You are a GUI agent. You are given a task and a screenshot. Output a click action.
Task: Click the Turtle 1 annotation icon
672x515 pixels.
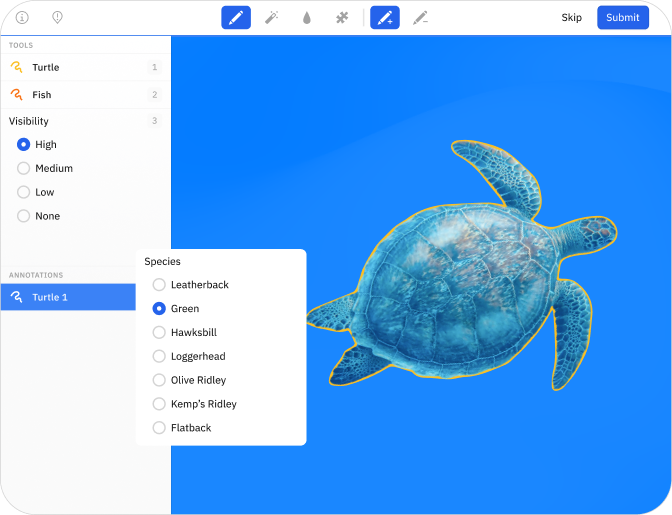point(16,297)
